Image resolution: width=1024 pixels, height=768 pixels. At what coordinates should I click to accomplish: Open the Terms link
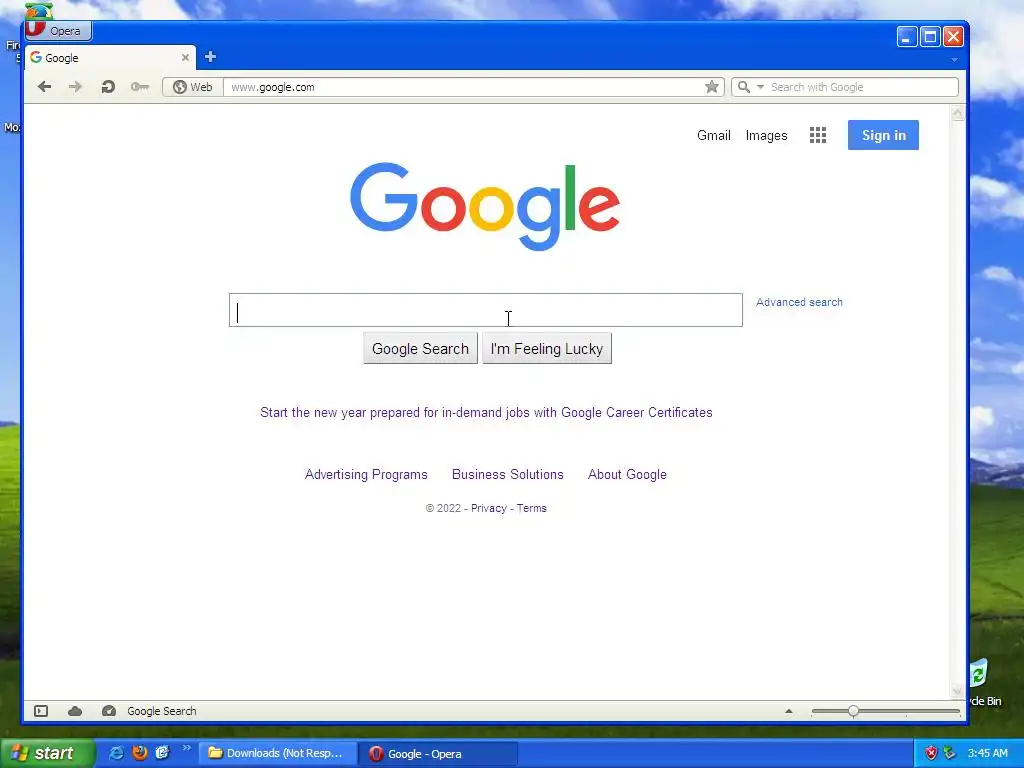point(532,508)
